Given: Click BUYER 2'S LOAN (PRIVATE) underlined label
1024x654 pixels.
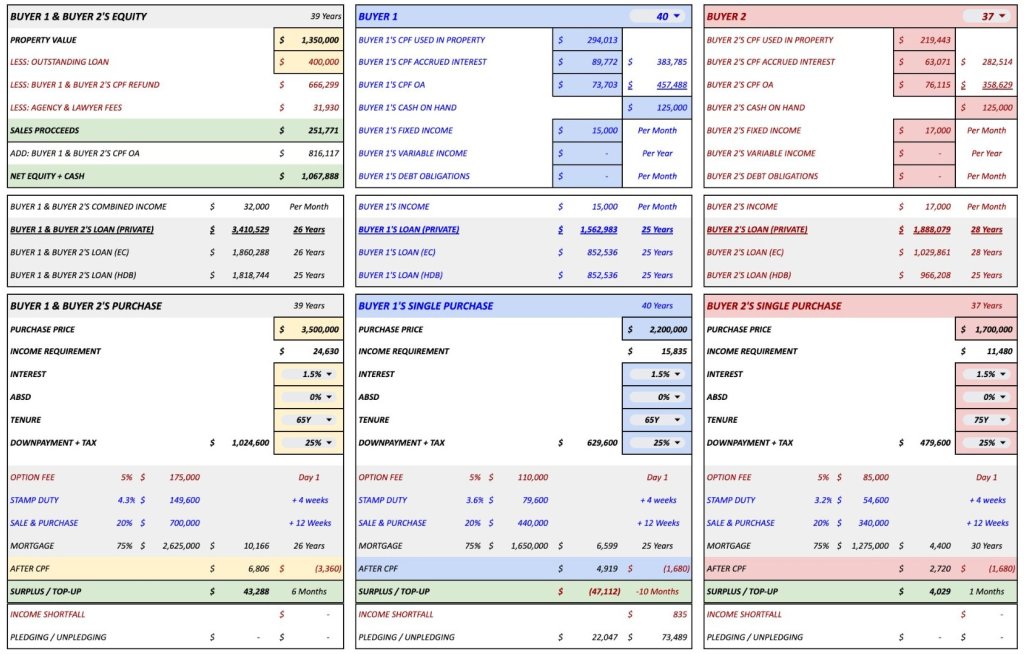Looking at the screenshot, I should click(757, 230).
